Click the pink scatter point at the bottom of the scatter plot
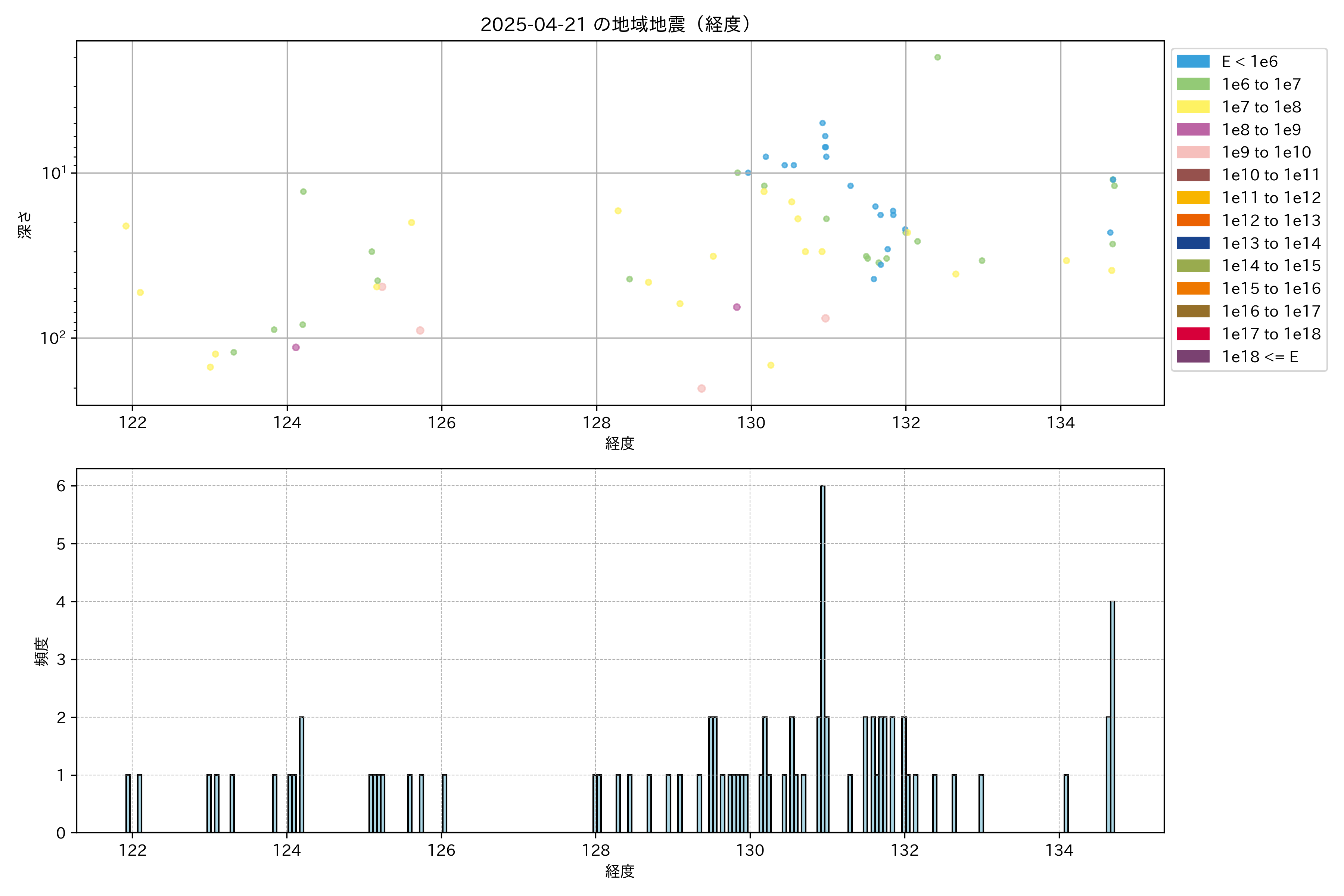The width and height of the screenshot is (1344, 896). tap(701, 389)
